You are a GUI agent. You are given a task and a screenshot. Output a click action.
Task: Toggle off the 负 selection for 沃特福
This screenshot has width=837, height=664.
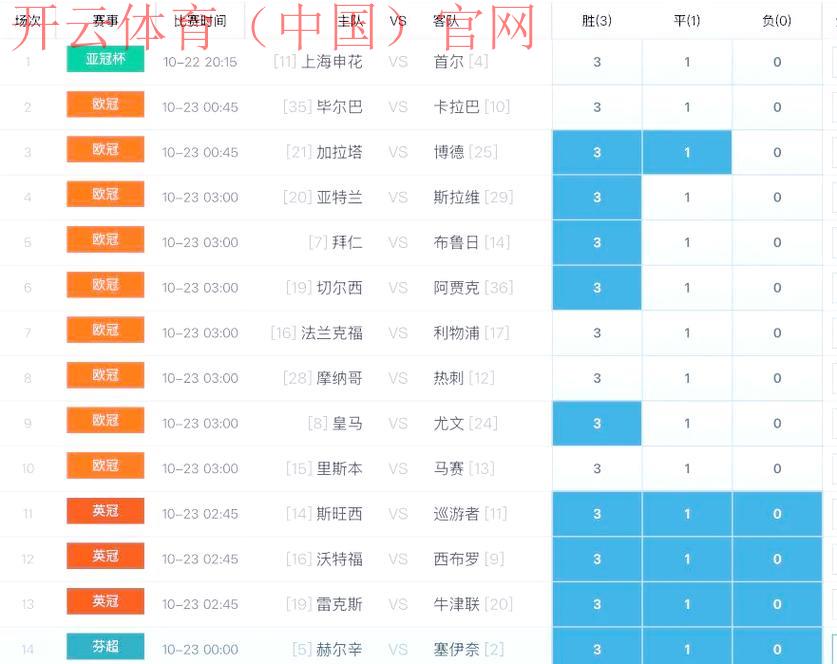(x=775, y=558)
